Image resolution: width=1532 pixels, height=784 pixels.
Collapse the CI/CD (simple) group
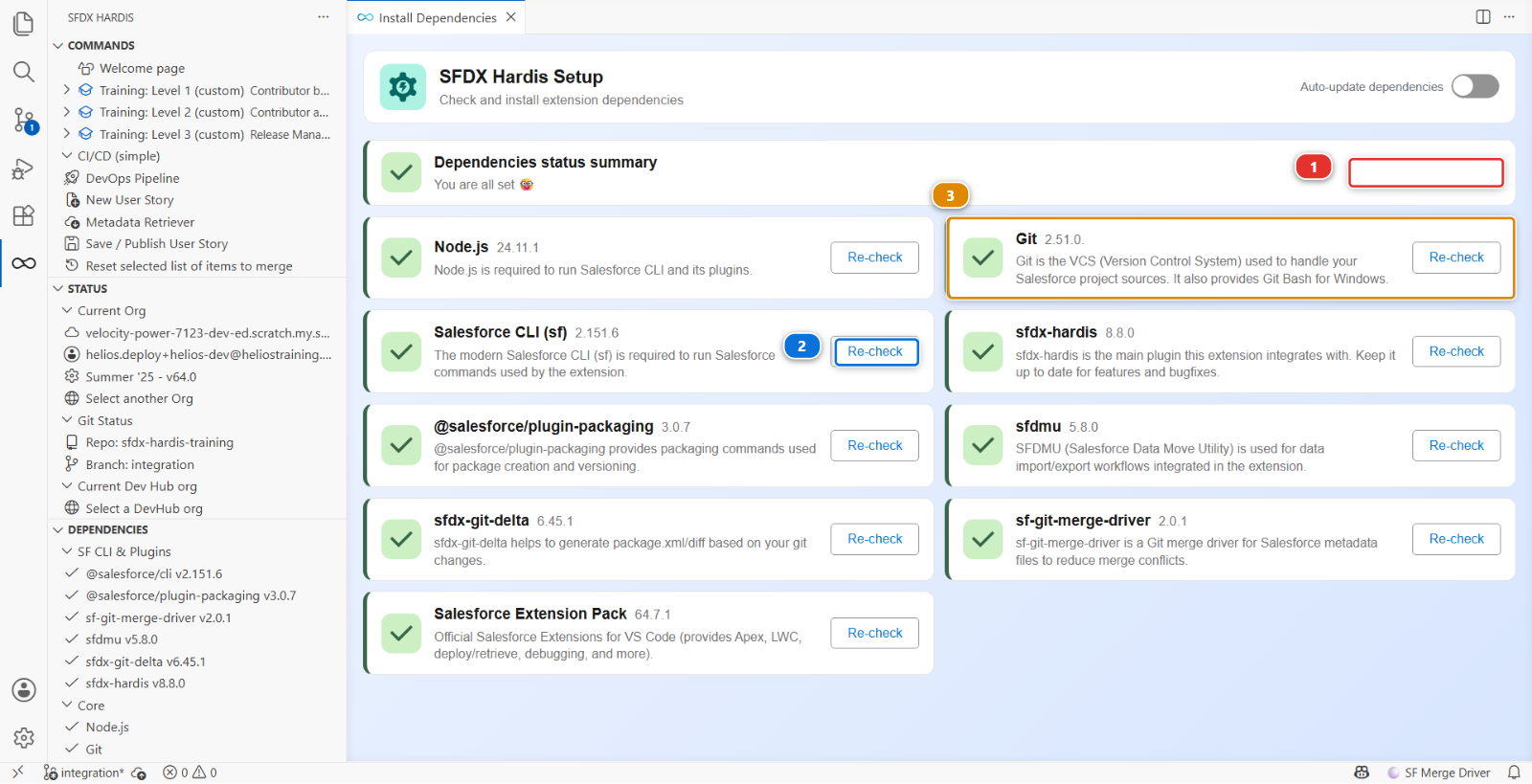(67, 156)
